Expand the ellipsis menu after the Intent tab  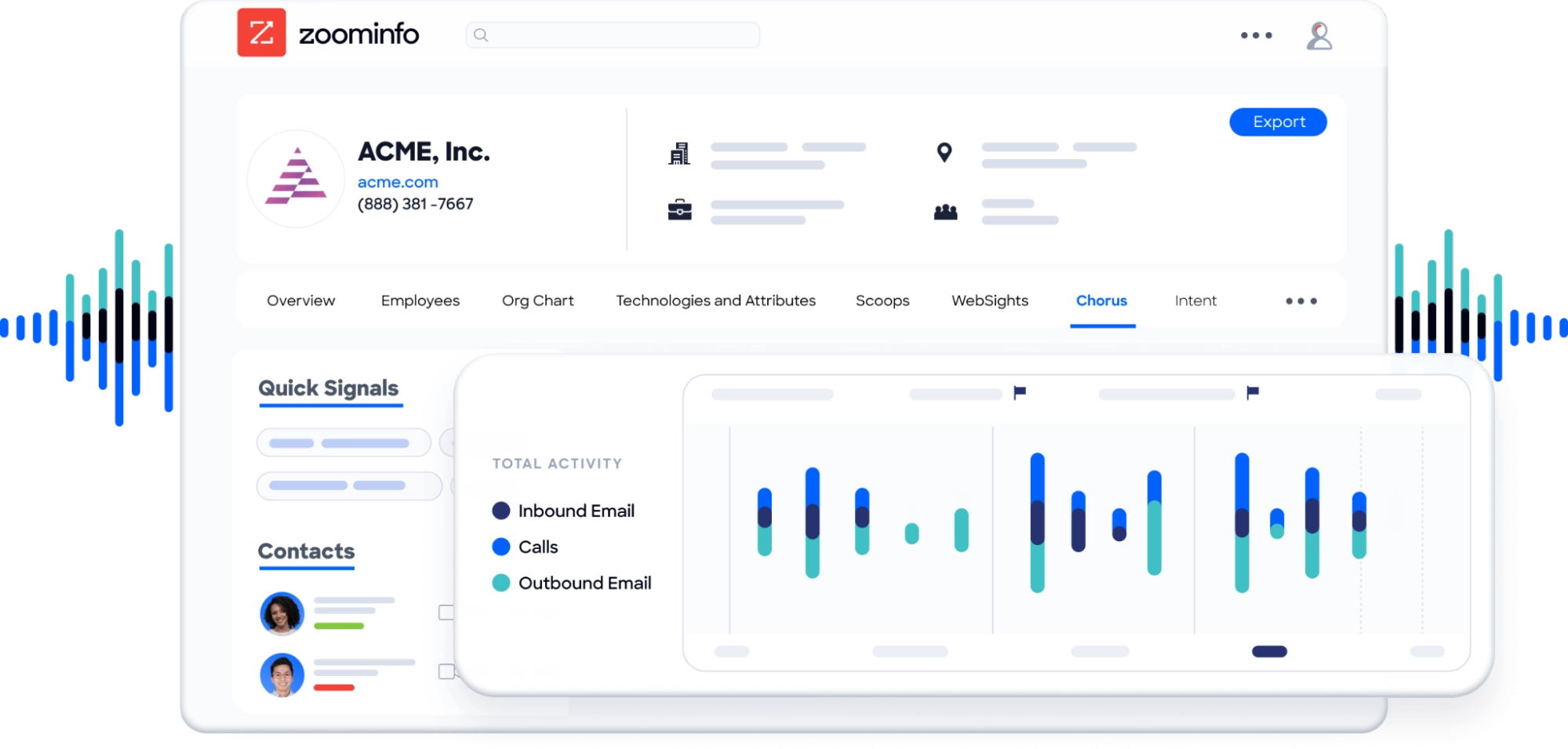[1301, 300]
